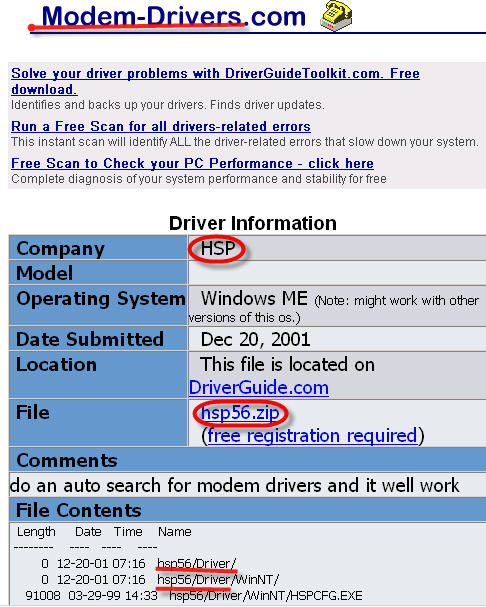
Task: Open the free registration required link
Action: tap(312, 436)
